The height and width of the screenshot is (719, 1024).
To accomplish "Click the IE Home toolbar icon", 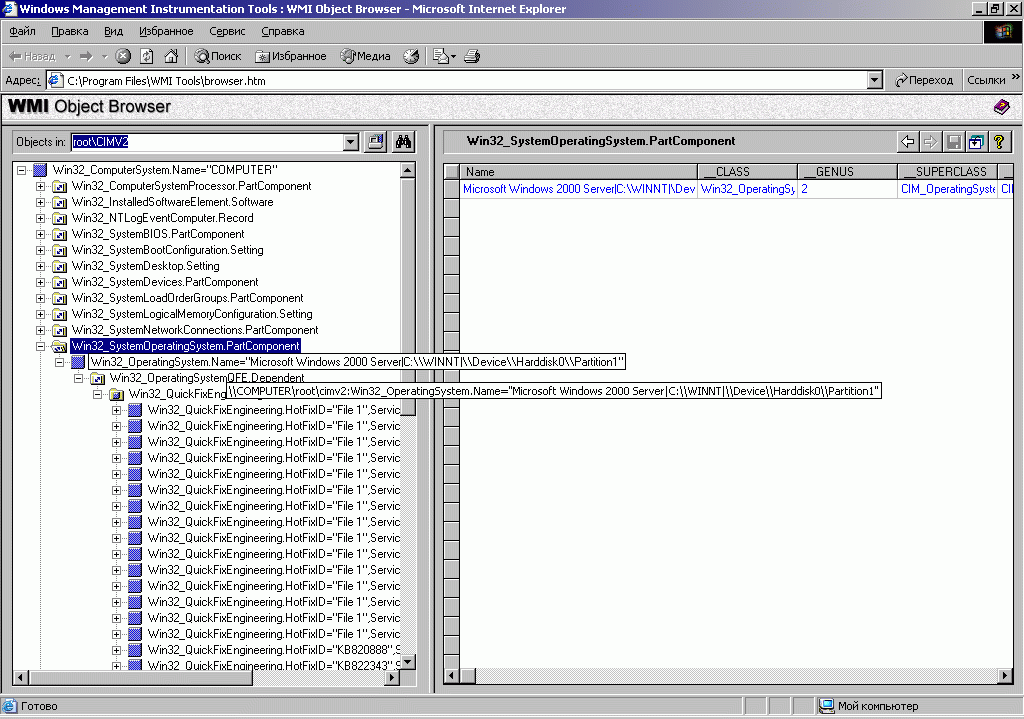I will [171, 56].
